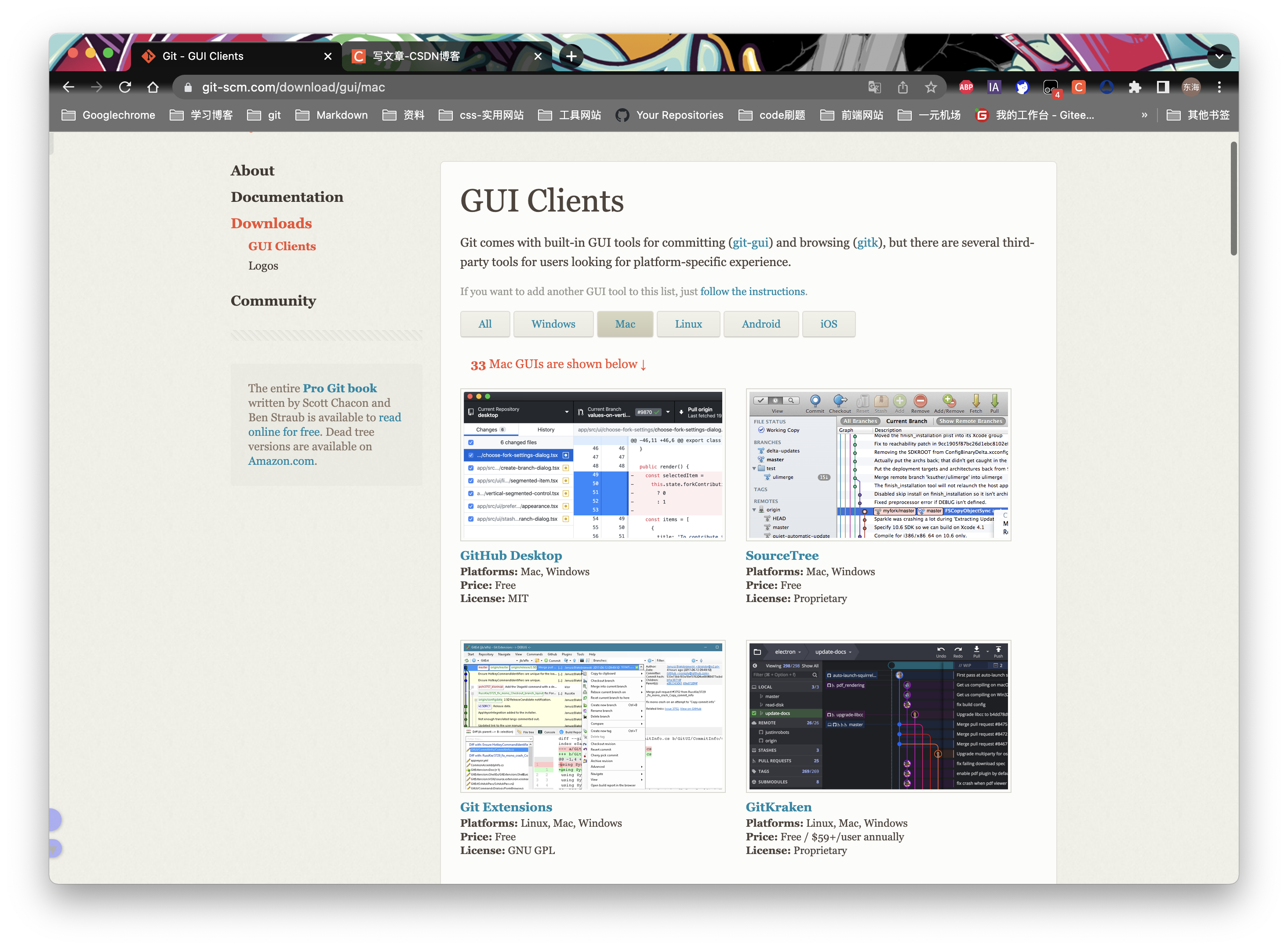Expand the css-实用网站 bookmark folder

[x=481, y=116]
